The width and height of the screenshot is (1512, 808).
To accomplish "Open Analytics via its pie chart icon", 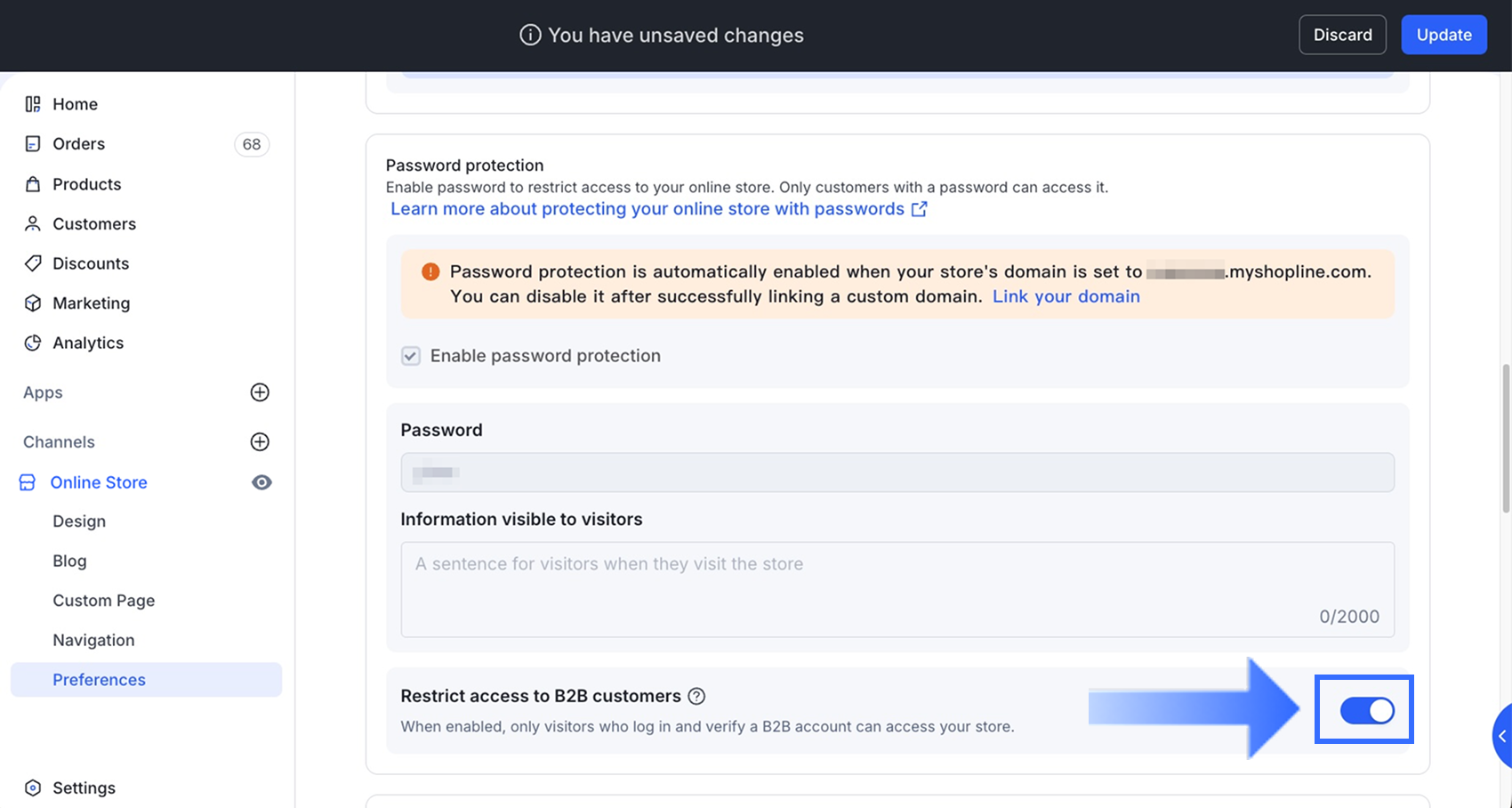I will (x=33, y=343).
